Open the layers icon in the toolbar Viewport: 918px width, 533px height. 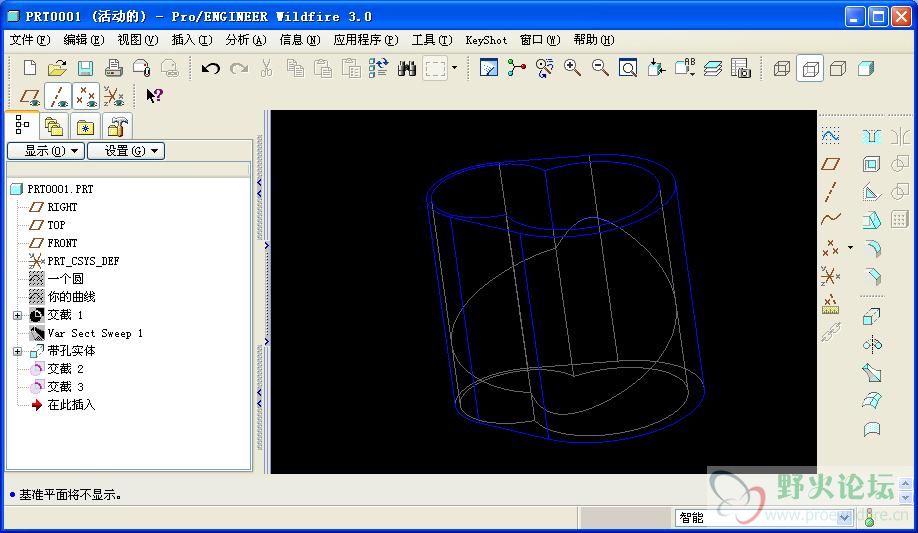(713, 68)
